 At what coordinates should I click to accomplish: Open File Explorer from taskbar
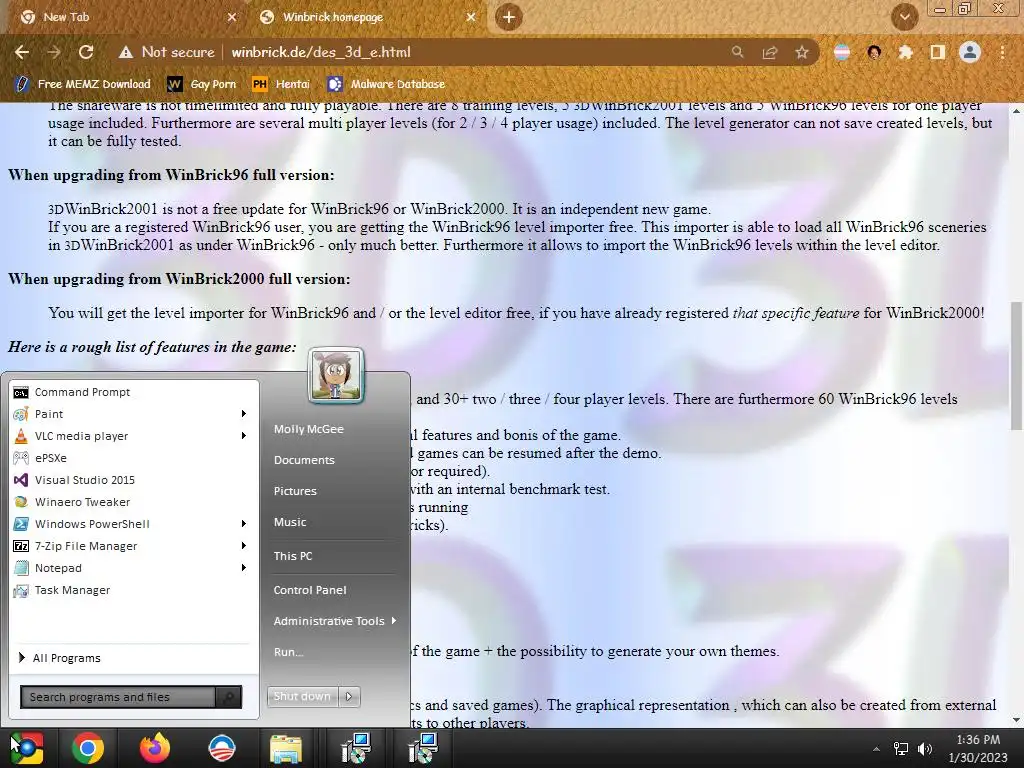pos(286,748)
